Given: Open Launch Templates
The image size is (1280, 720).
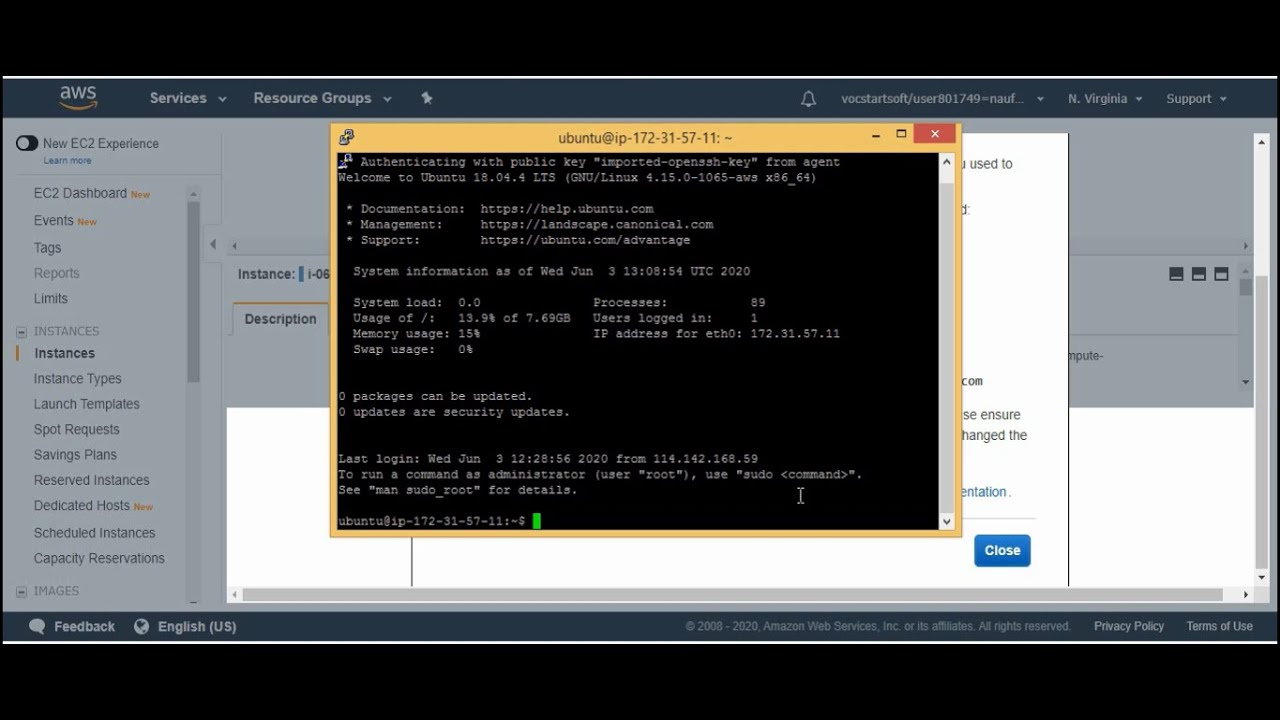Looking at the screenshot, I should pos(86,404).
